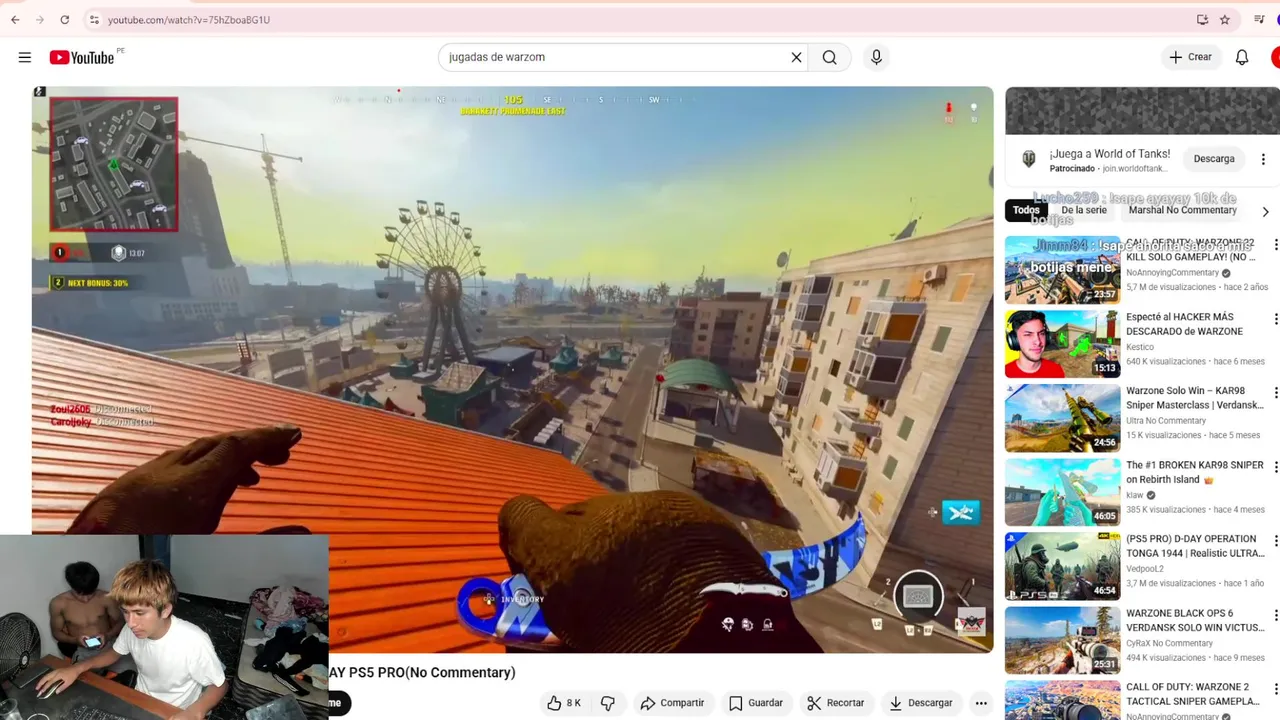This screenshot has height=720, width=1280.
Task: Like the video with thumbs up 8 K
Action: 564,703
